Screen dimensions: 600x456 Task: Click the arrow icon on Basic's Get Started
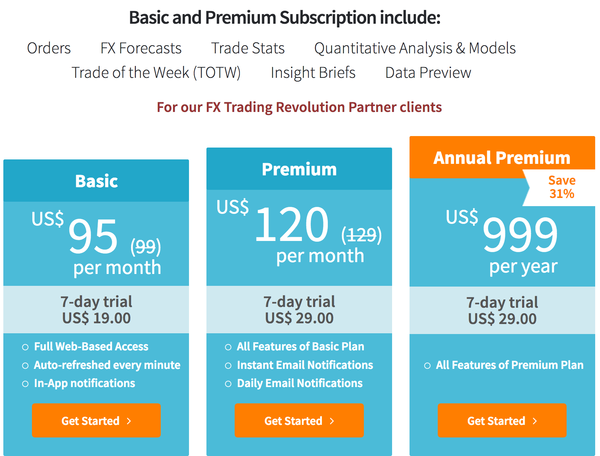129,421
